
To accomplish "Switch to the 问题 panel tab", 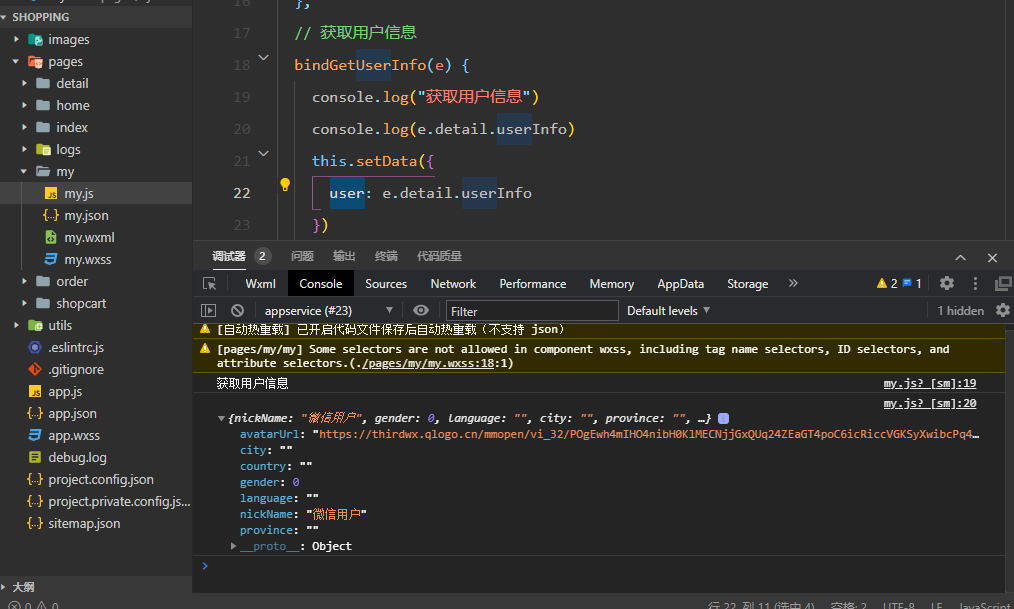I will [x=302, y=257].
